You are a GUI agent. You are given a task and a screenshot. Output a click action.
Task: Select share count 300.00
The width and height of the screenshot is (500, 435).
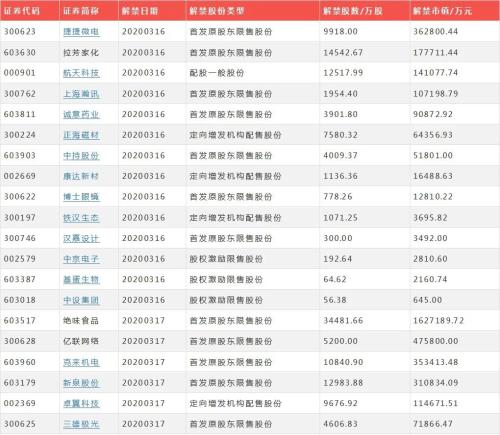point(338,238)
